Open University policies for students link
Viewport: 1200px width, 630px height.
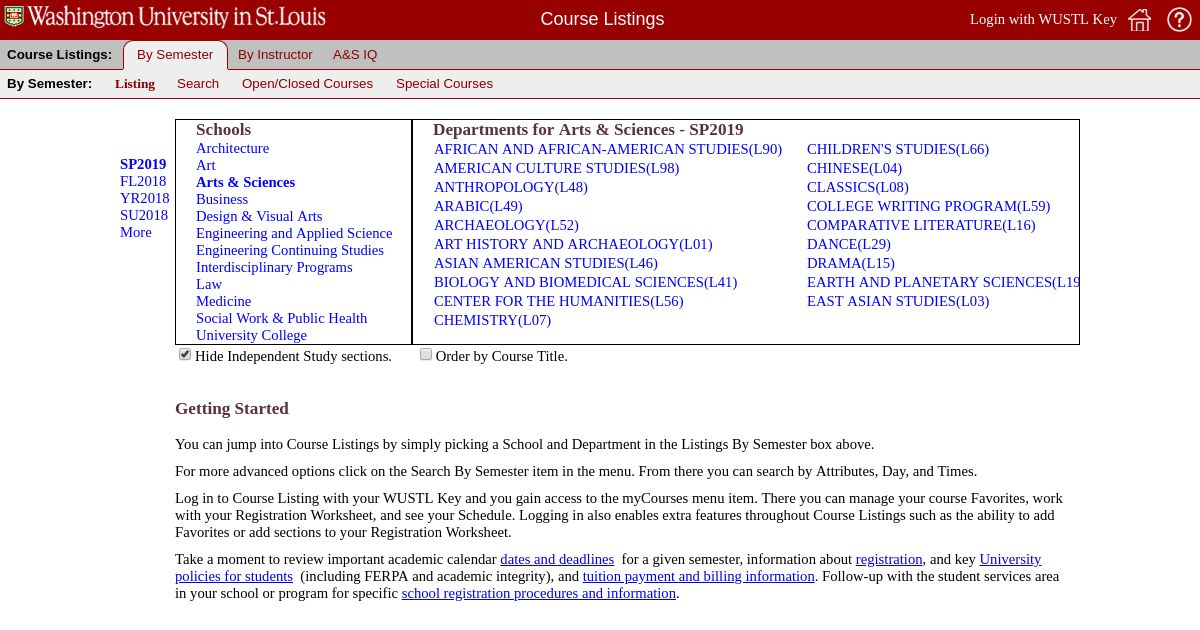coord(234,576)
